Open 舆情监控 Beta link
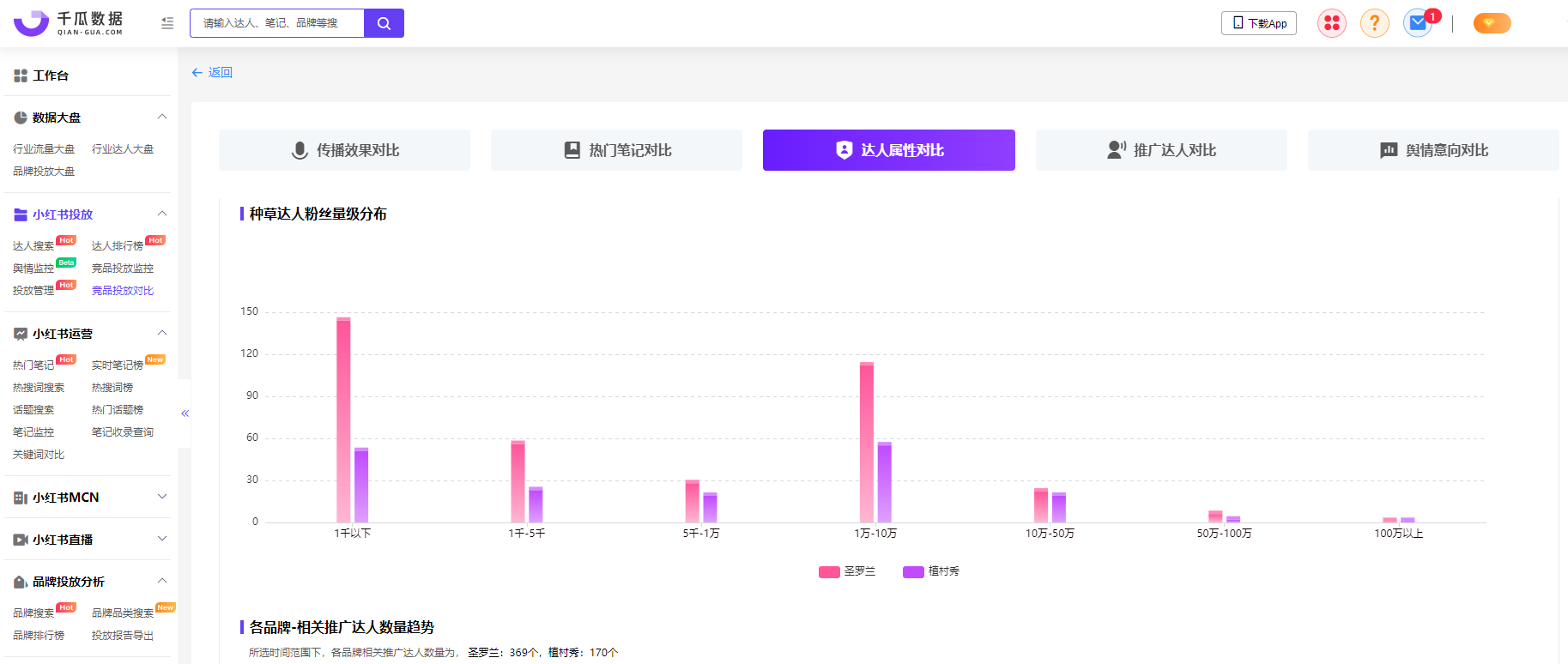This screenshot has width=1568, height=664. (x=33, y=269)
